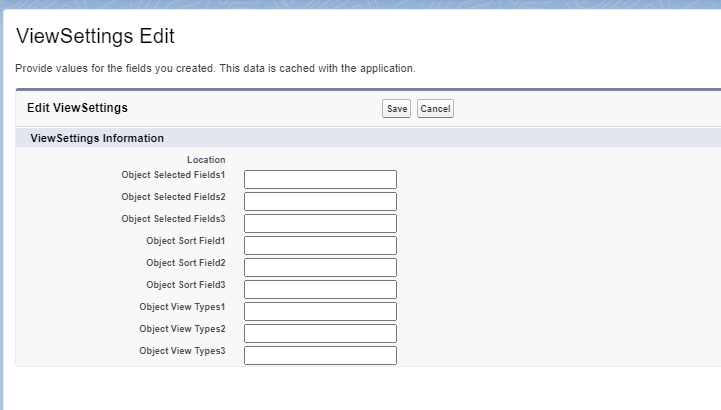The image size is (721, 410).
Task: Select the Object View Types2 text box
Action: point(320,333)
